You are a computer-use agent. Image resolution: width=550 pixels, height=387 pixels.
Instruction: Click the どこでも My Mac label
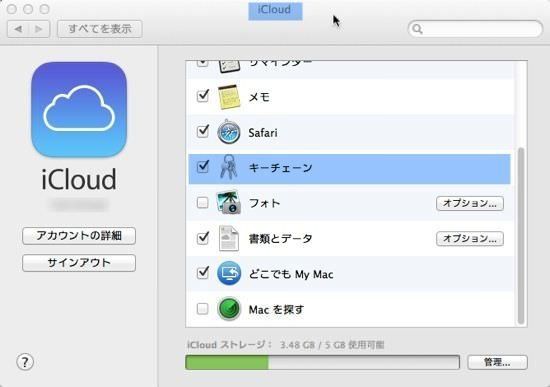tap(291, 274)
